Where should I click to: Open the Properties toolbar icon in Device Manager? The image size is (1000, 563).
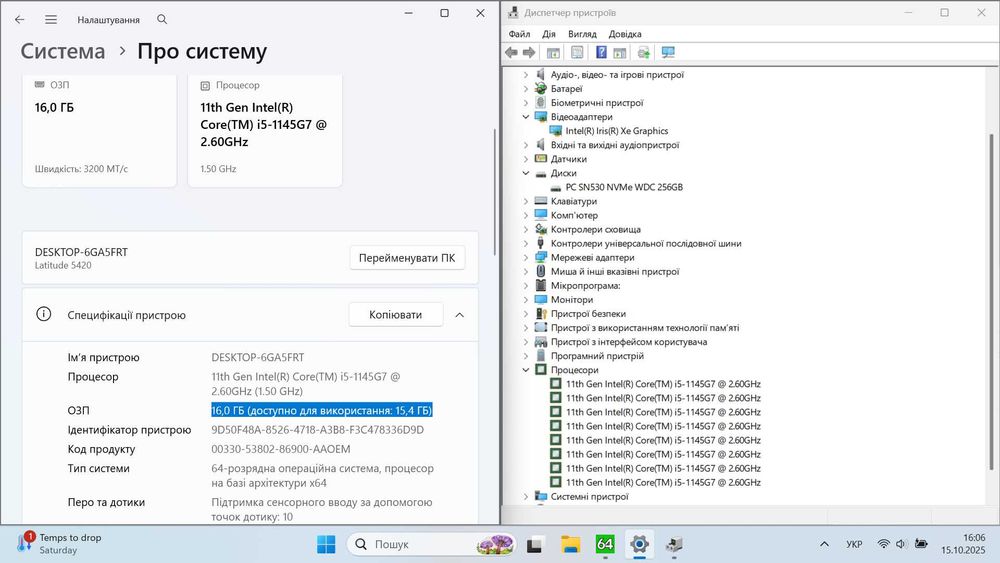click(577, 52)
